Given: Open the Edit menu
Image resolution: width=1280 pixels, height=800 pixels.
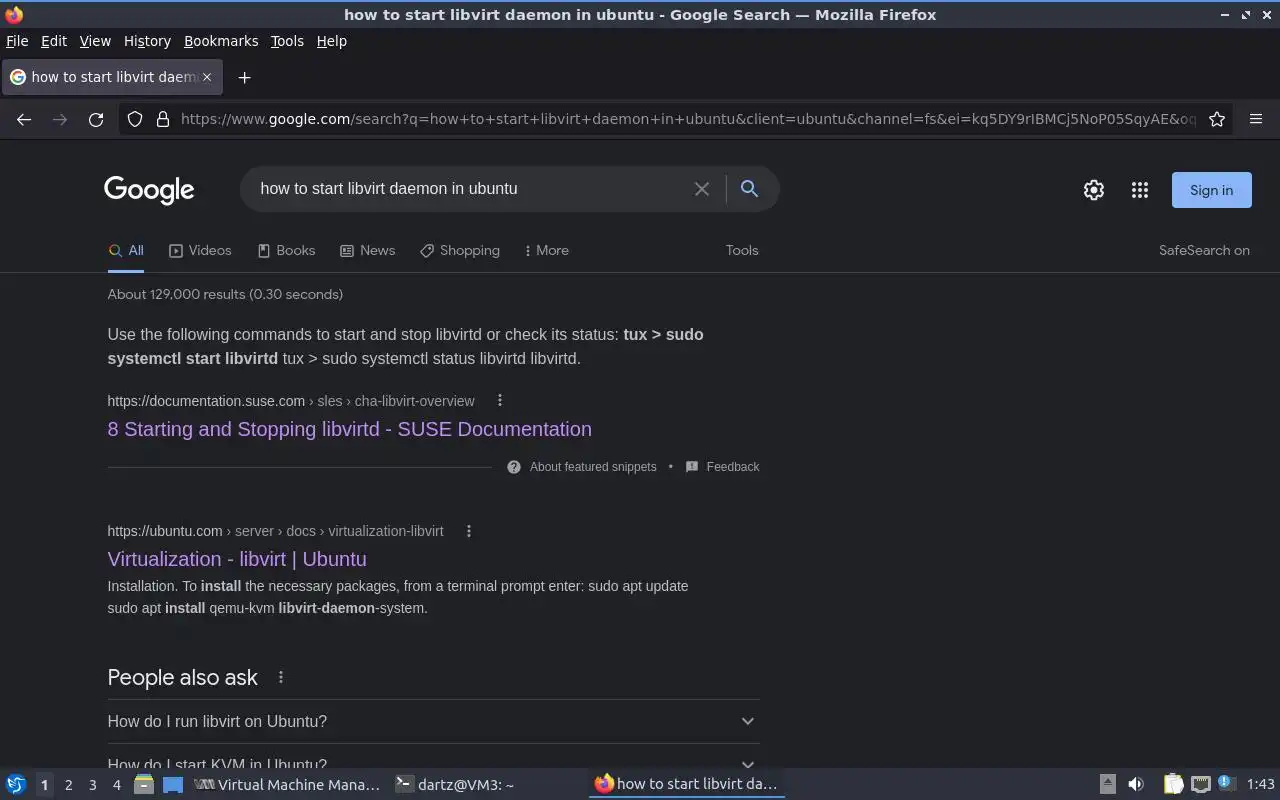Looking at the screenshot, I should (x=54, y=41).
